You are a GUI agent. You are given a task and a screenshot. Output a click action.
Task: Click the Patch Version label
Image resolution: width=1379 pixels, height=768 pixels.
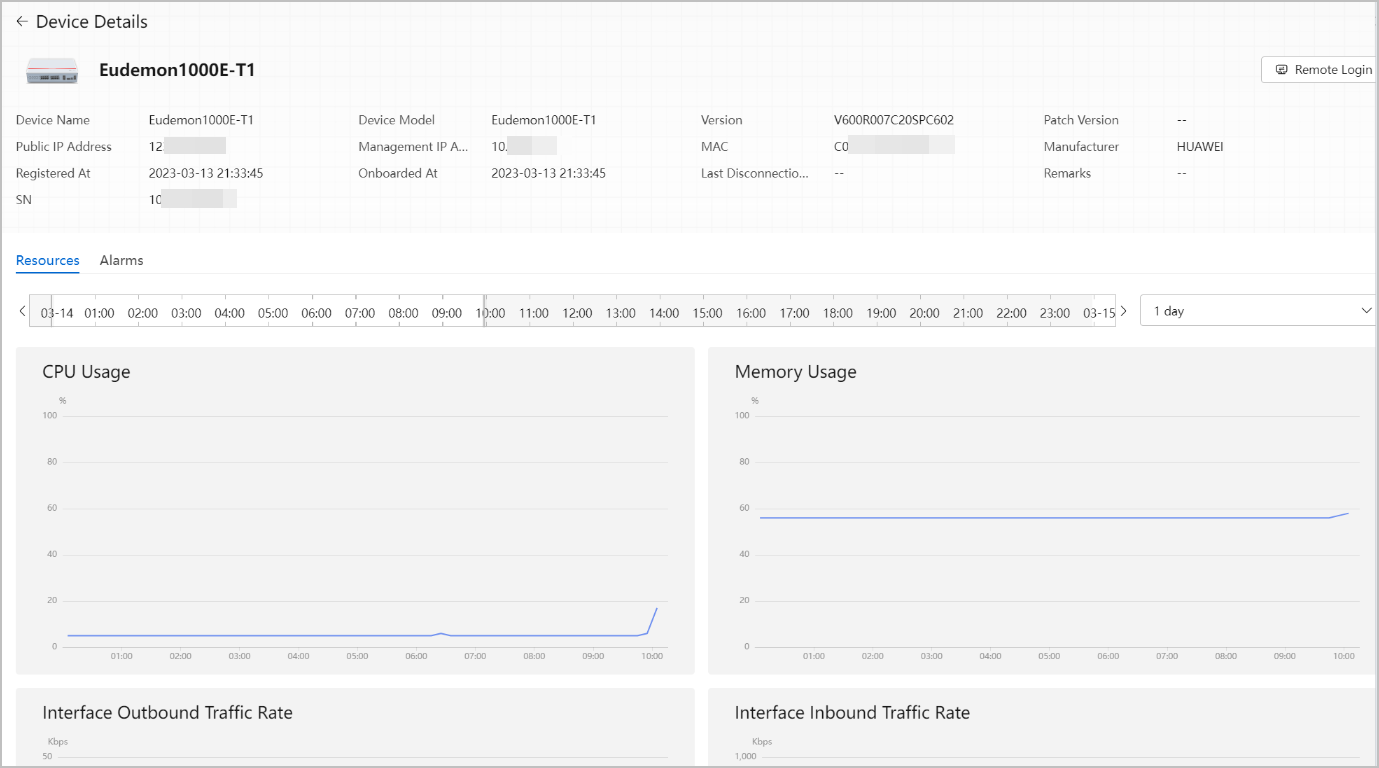(1081, 120)
